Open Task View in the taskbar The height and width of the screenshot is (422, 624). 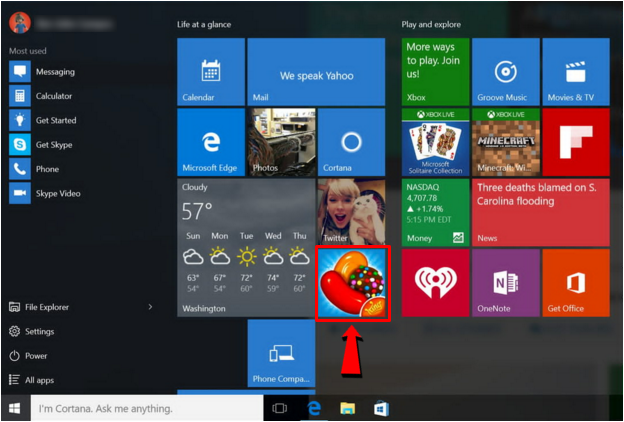click(280, 409)
